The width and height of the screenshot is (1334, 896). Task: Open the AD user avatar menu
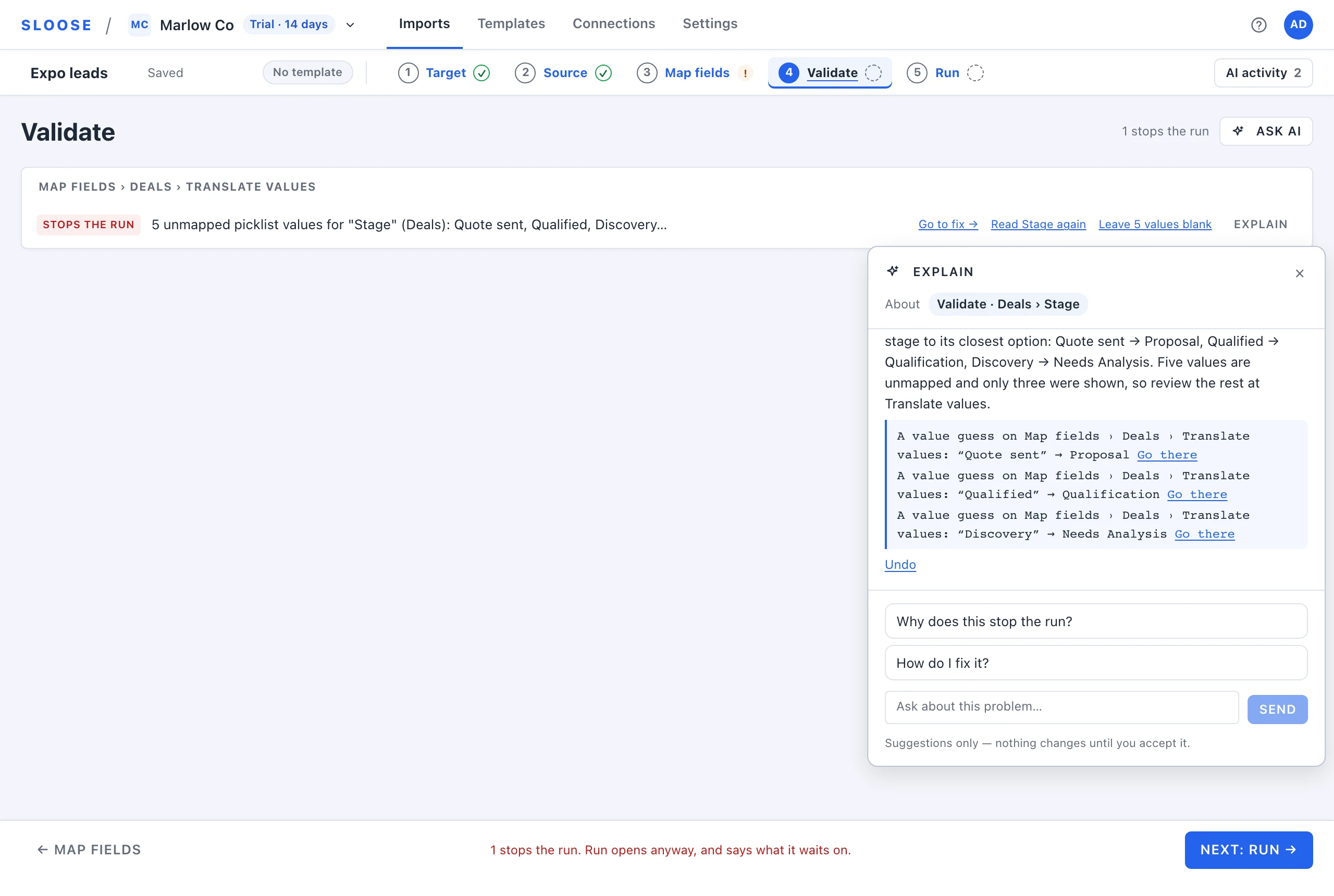[1298, 24]
